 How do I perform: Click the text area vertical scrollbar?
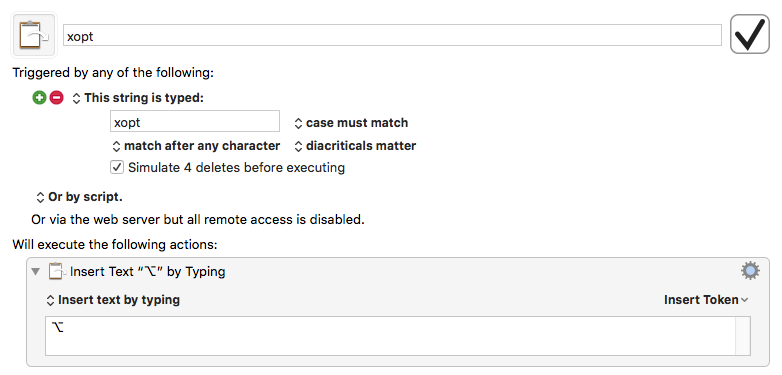tap(743, 336)
